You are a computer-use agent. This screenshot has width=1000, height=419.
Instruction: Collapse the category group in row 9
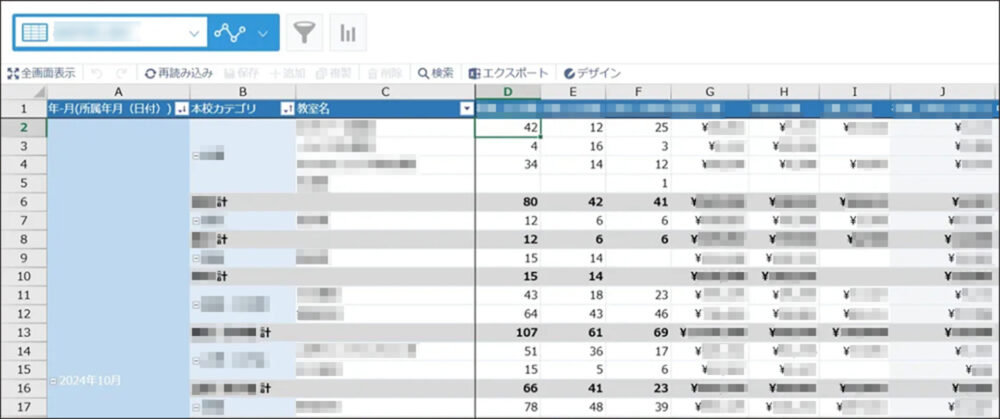coord(195,258)
